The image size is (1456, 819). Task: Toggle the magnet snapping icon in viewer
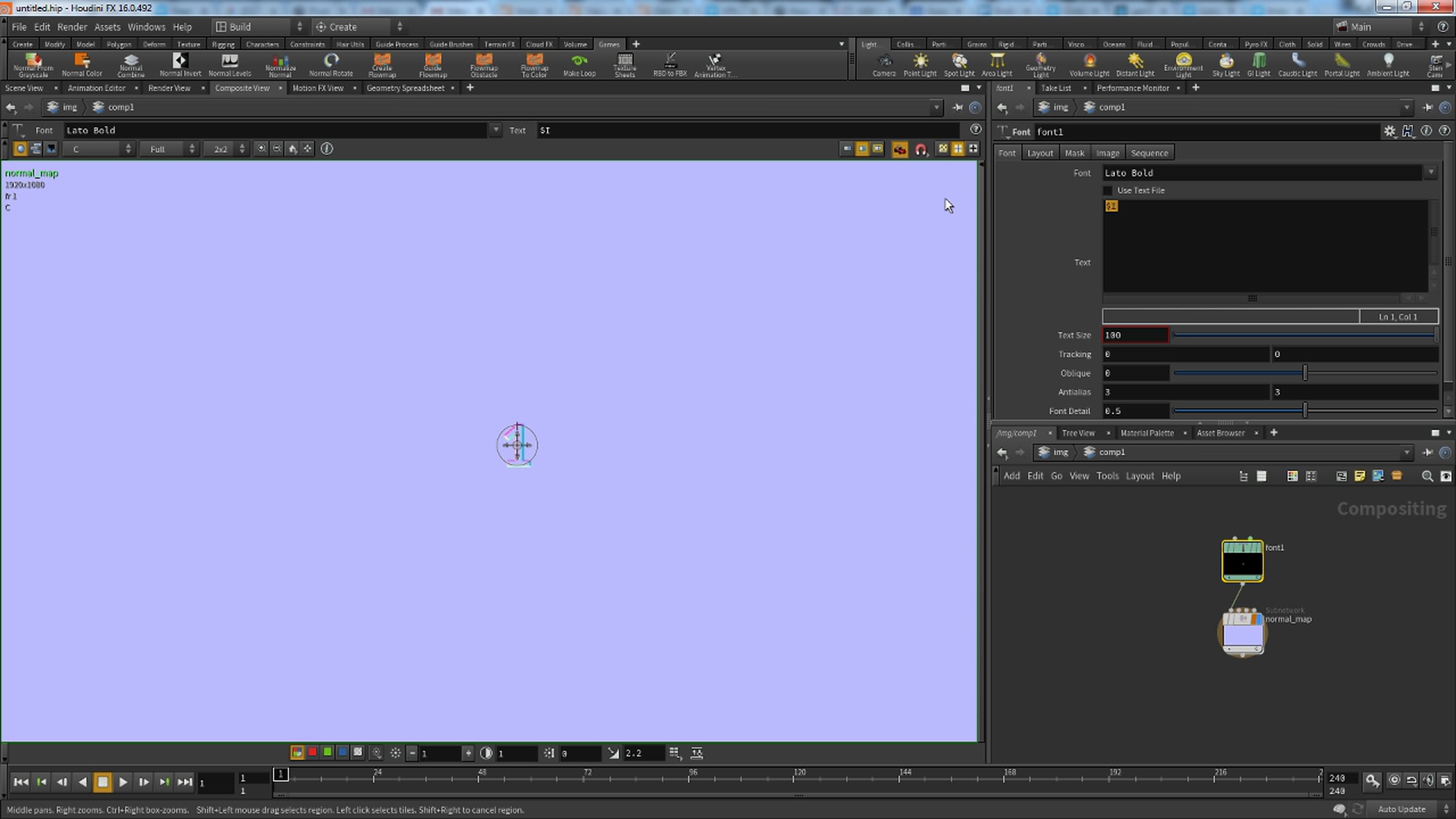tap(921, 149)
